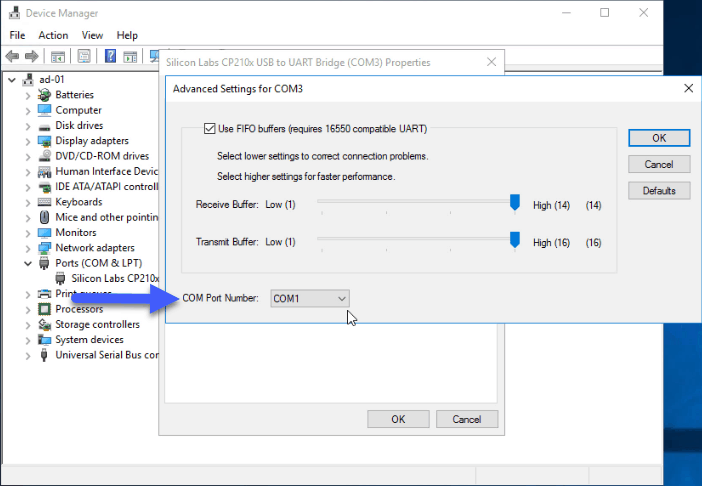
Task: Click the ad-01 computer root icon
Action: 28,80
